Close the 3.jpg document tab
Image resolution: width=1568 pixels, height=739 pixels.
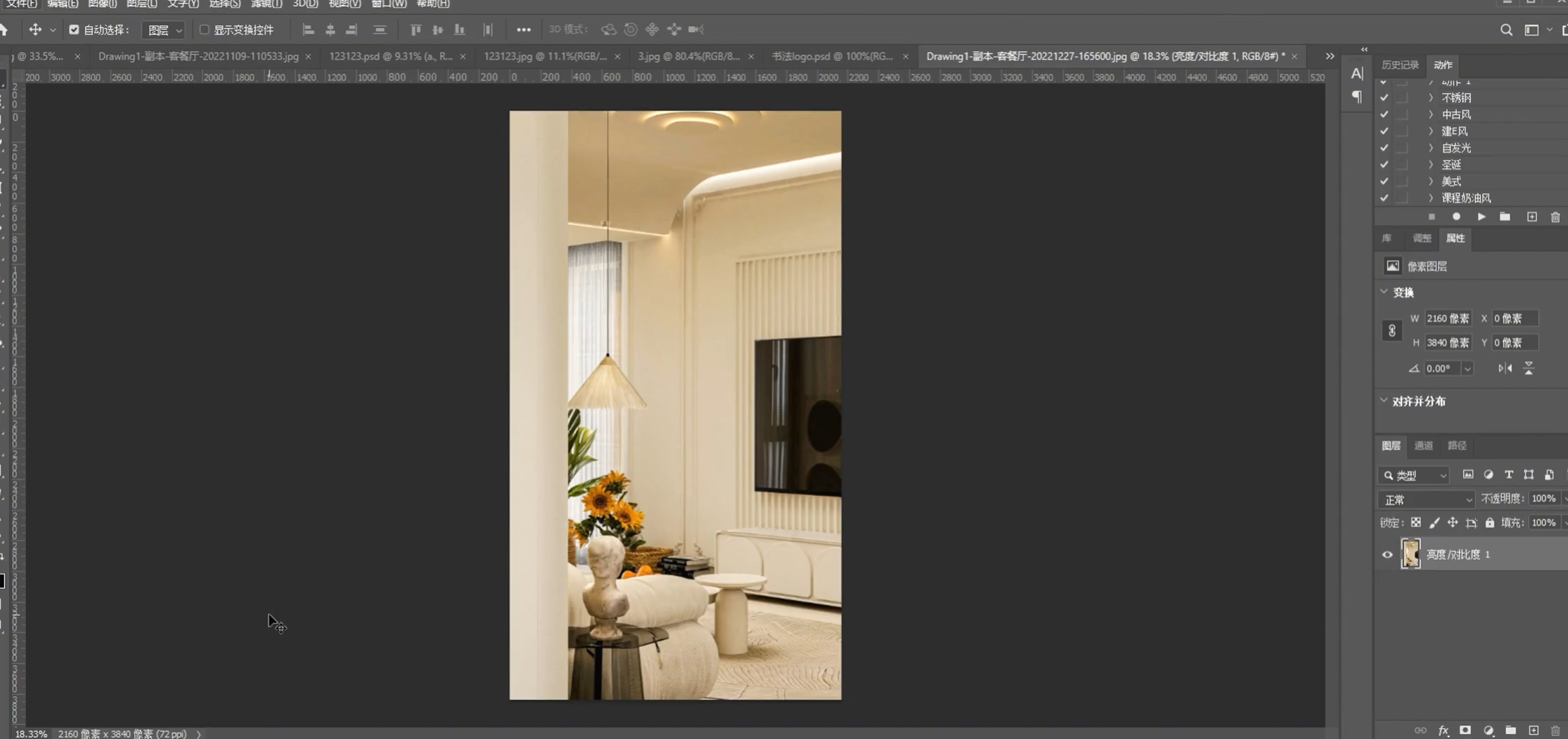click(751, 57)
